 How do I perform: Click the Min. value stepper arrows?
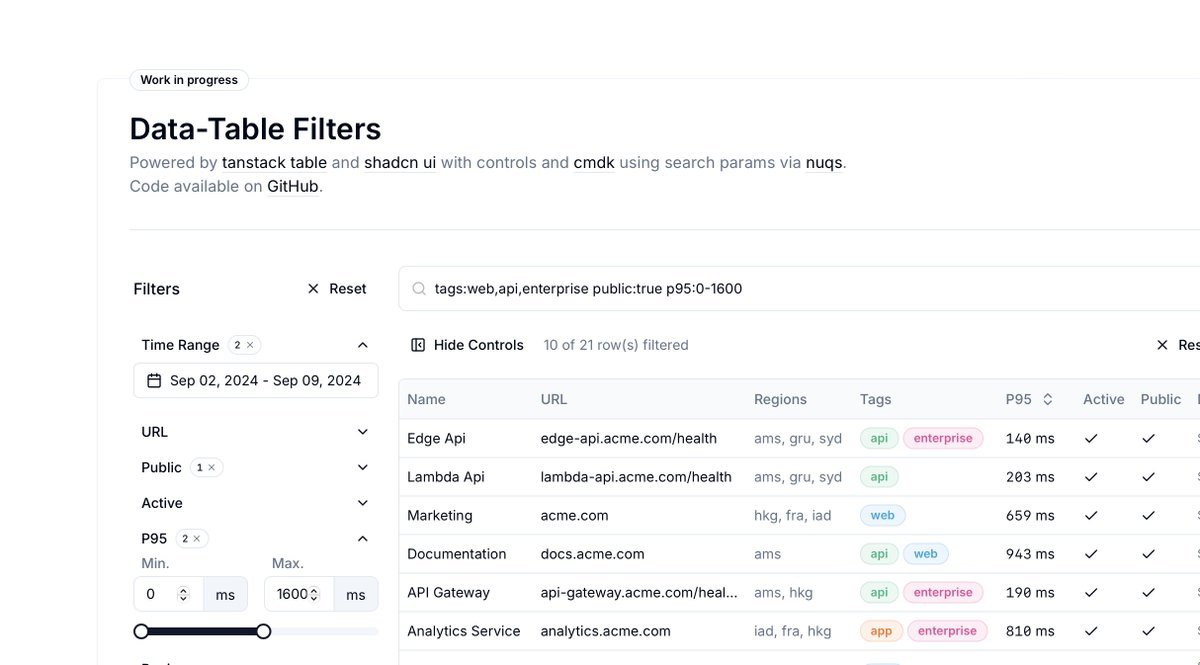(183, 594)
